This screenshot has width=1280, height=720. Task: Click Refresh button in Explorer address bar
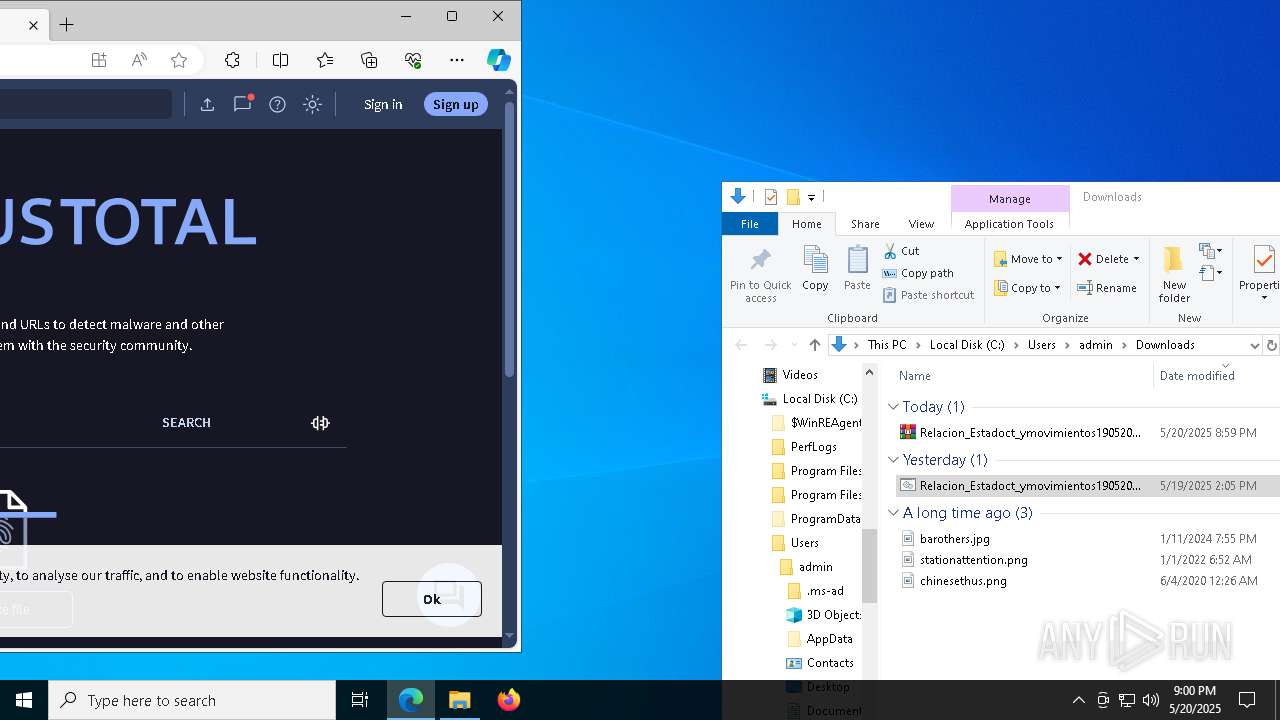[x=1271, y=345]
